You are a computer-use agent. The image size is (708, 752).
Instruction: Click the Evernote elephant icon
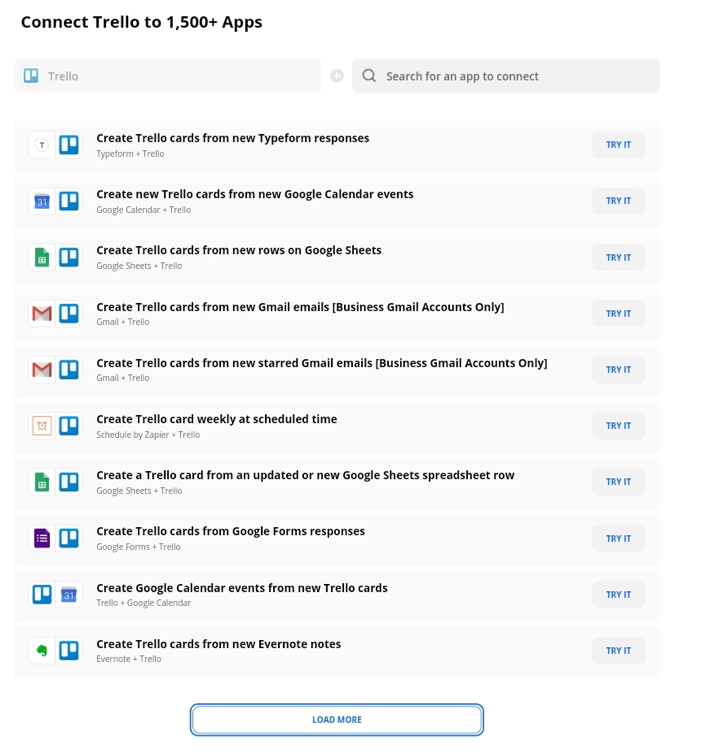[42, 651]
